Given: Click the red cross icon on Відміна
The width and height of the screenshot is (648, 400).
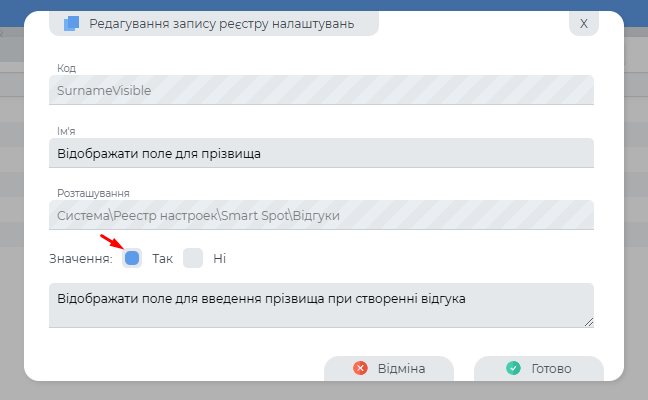Looking at the screenshot, I should point(361,368).
